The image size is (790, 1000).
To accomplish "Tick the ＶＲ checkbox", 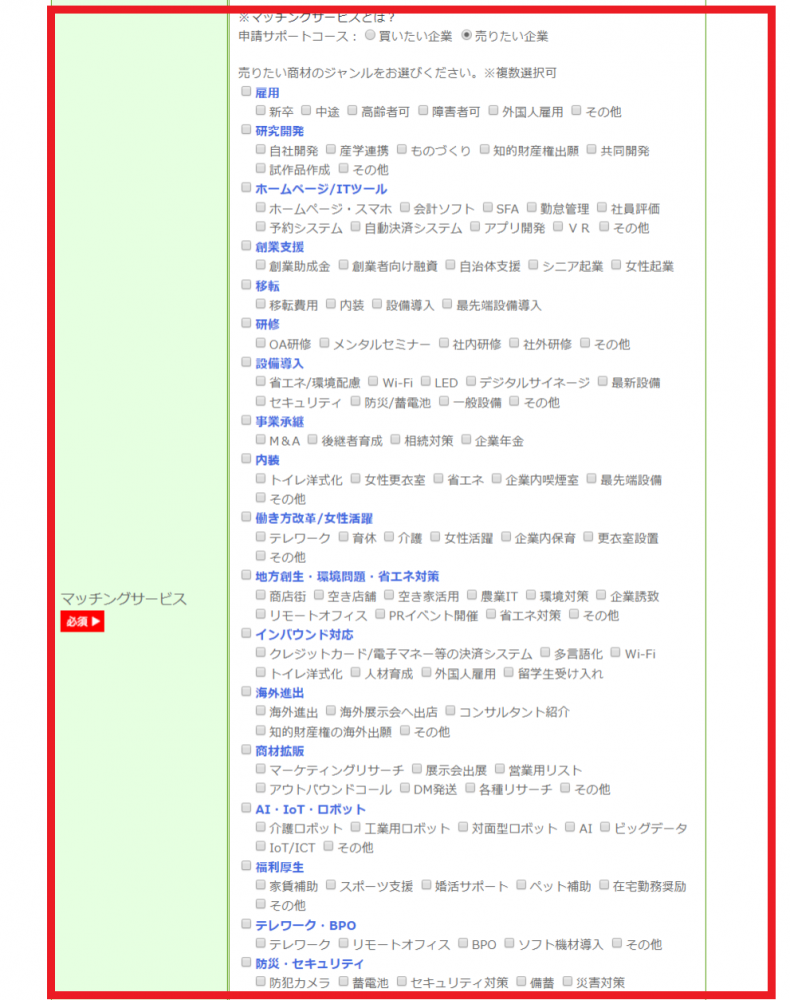I will [x=558, y=227].
